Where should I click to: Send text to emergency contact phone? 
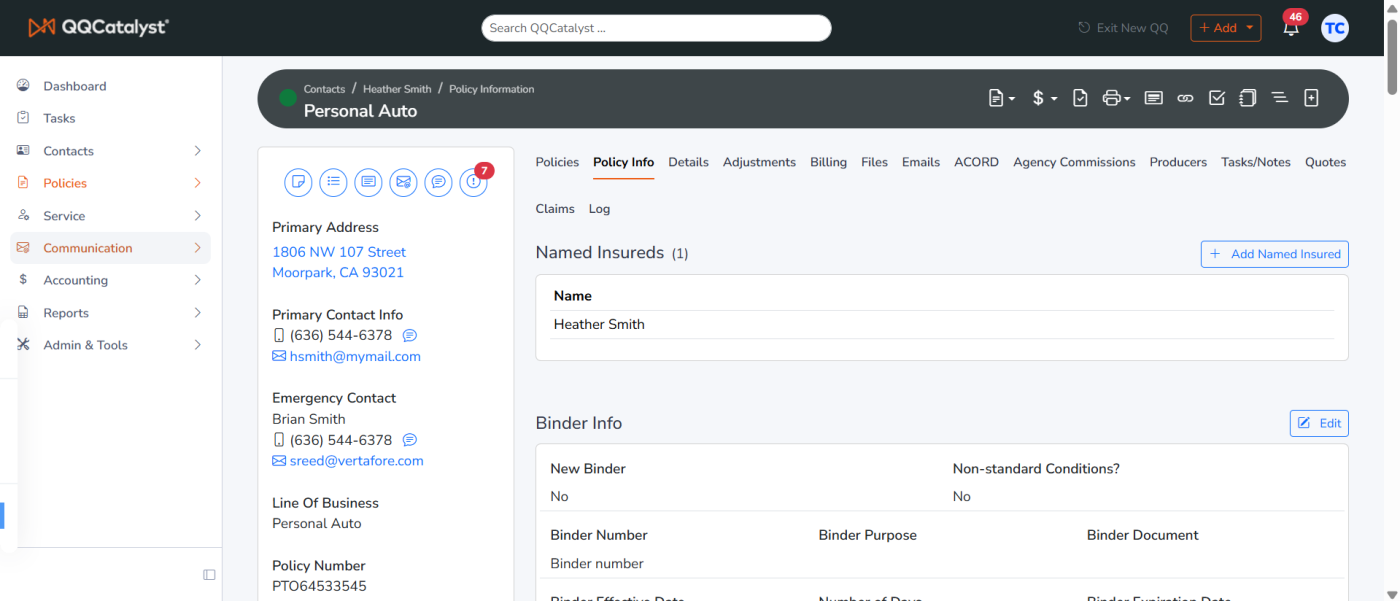coord(409,440)
